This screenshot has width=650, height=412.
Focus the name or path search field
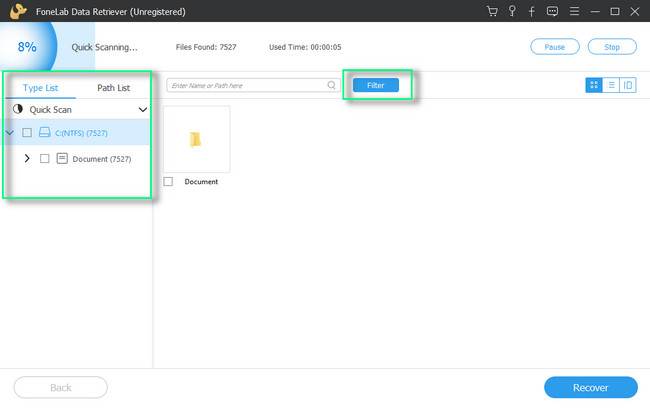pyautogui.click(x=253, y=85)
